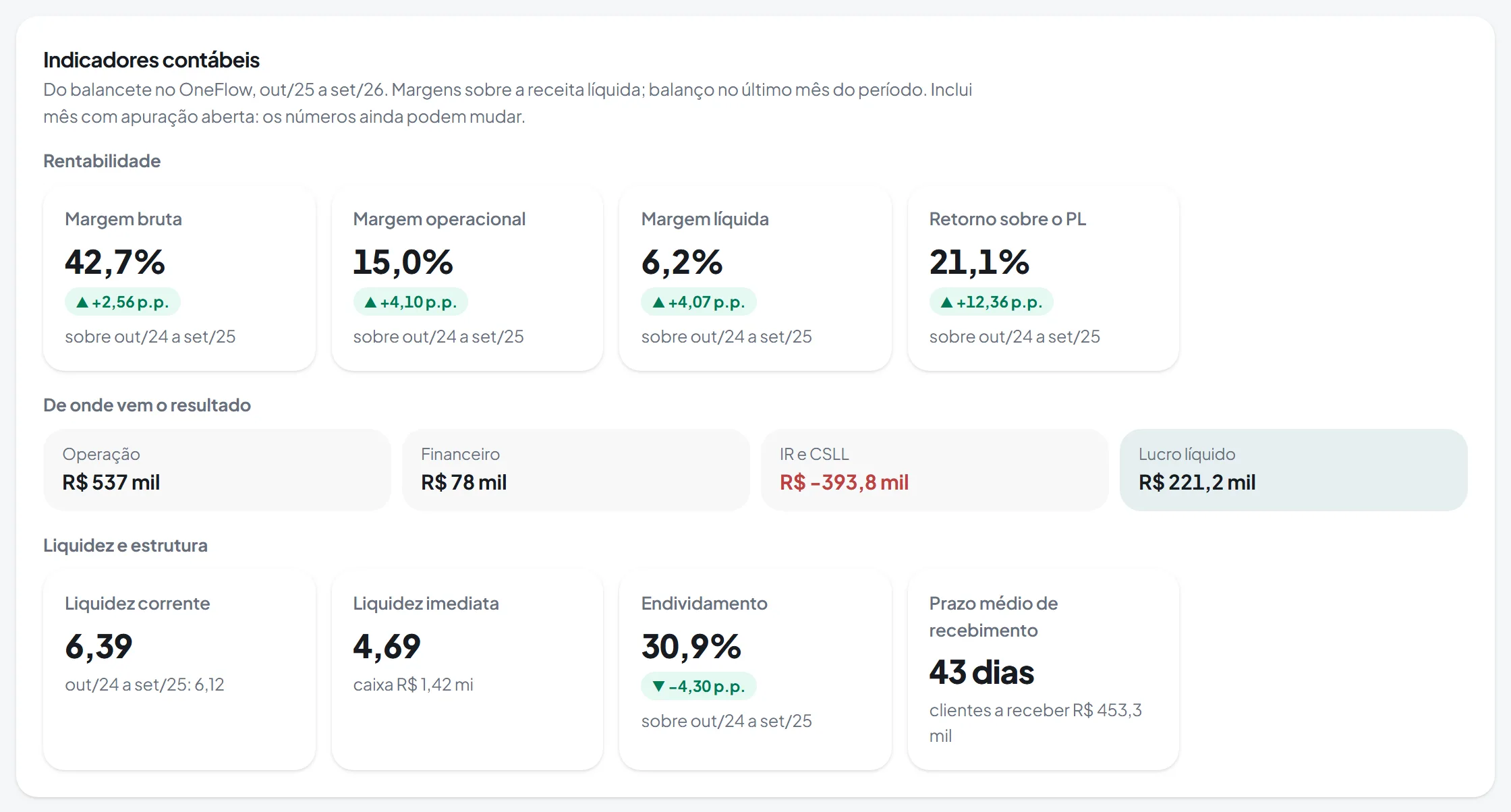Screen dimensions: 1511x812
Task: Click the Liquidez e estrutura heading
Action: [x=125, y=546]
